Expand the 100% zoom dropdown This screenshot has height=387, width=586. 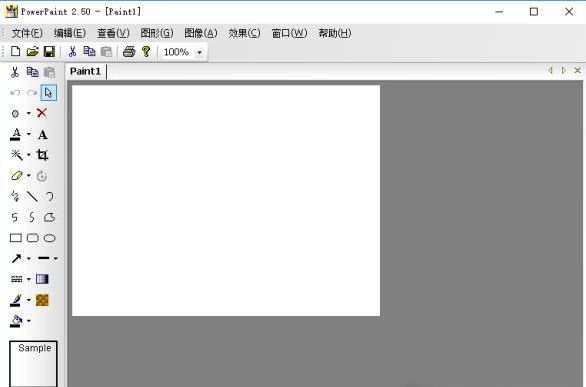(x=200, y=52)
